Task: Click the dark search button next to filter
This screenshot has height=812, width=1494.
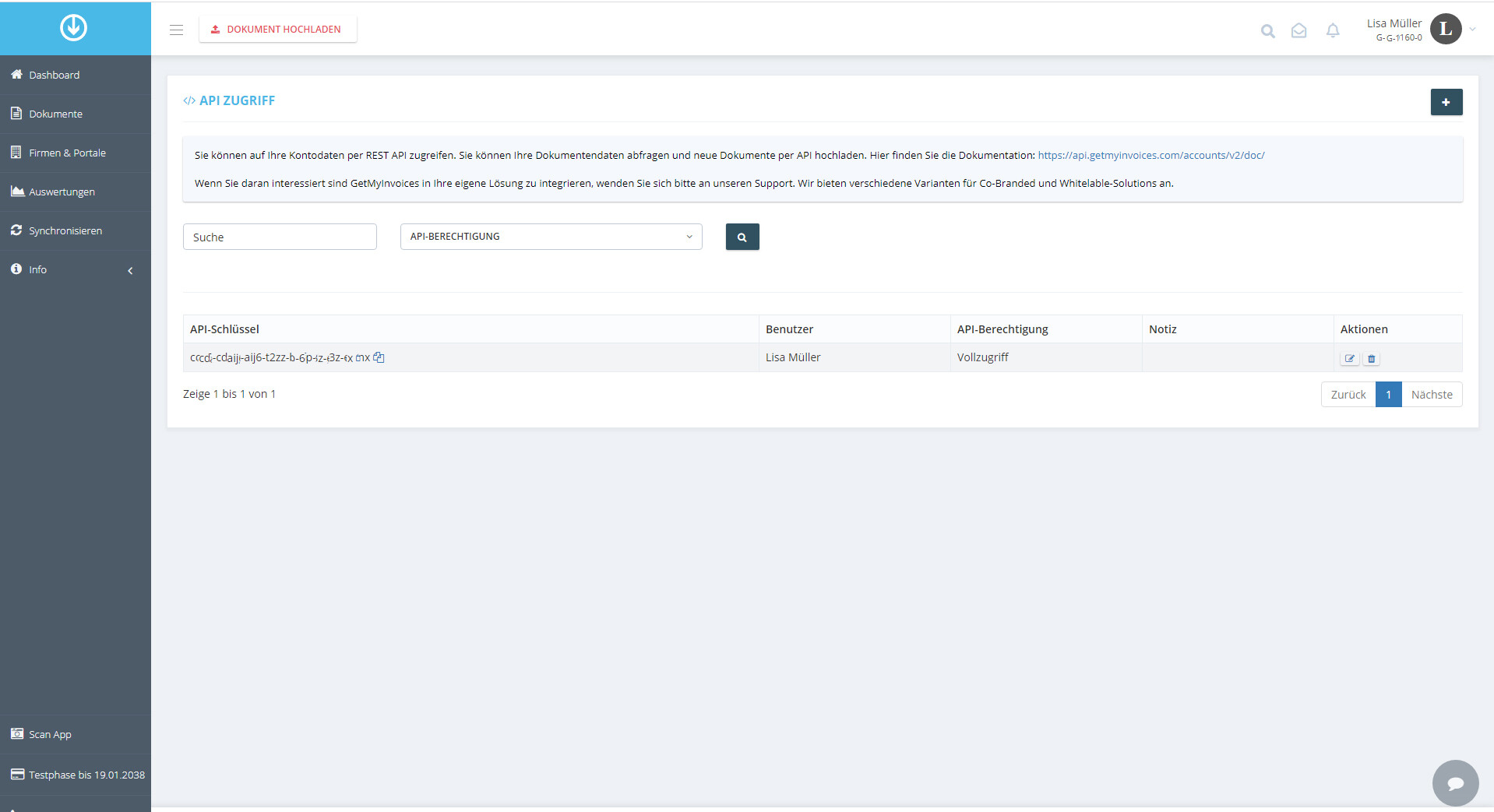Action: (x=742, y=237)
